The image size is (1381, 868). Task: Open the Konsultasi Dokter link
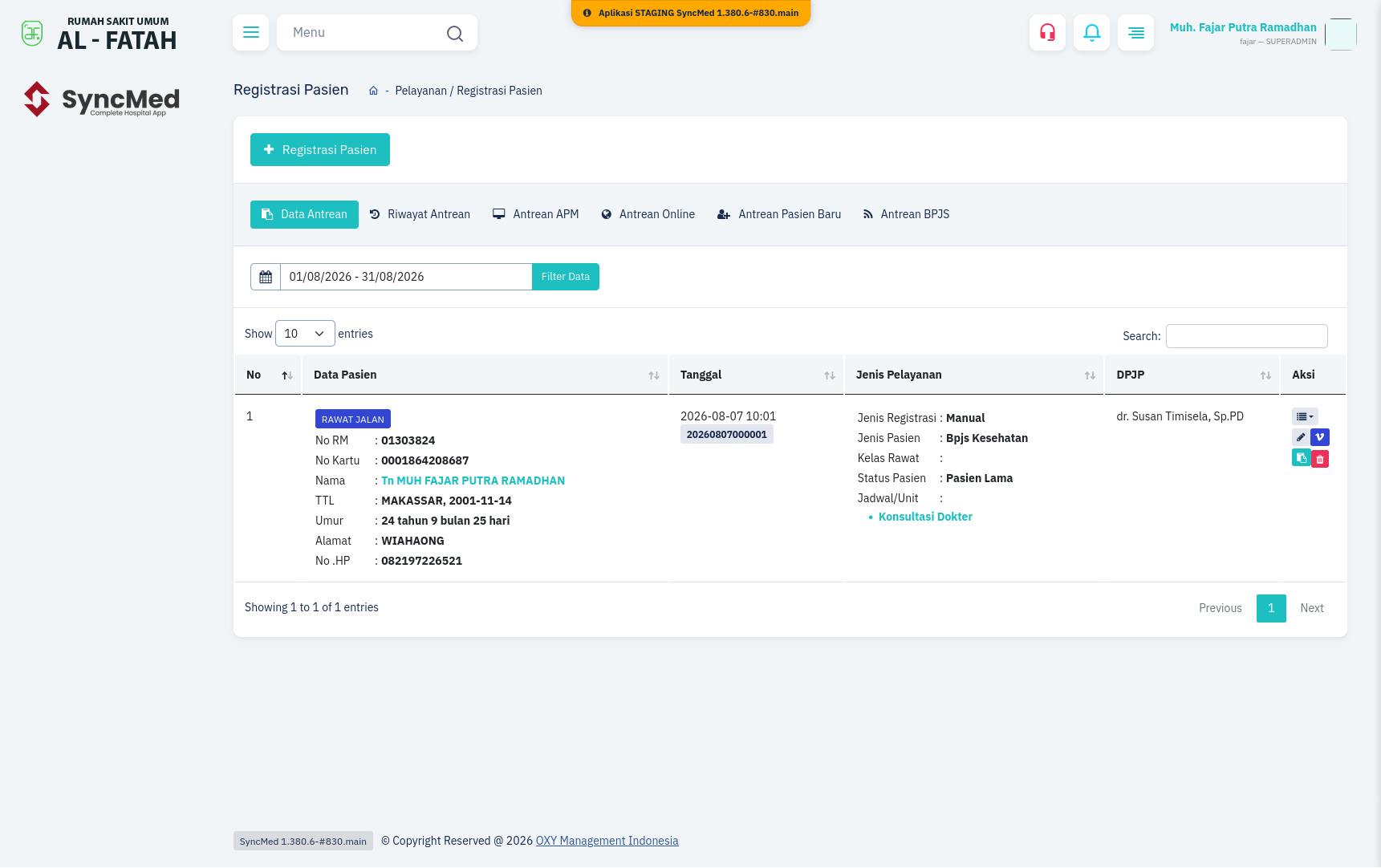(925, 517)
